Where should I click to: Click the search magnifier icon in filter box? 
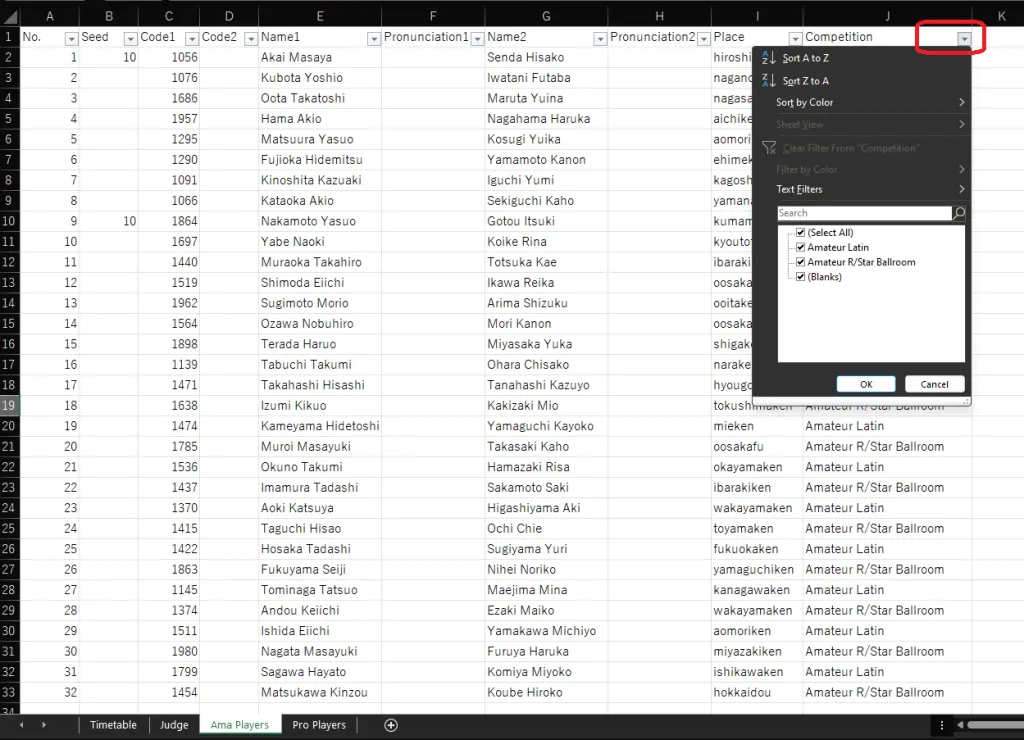tap(959, 213)
